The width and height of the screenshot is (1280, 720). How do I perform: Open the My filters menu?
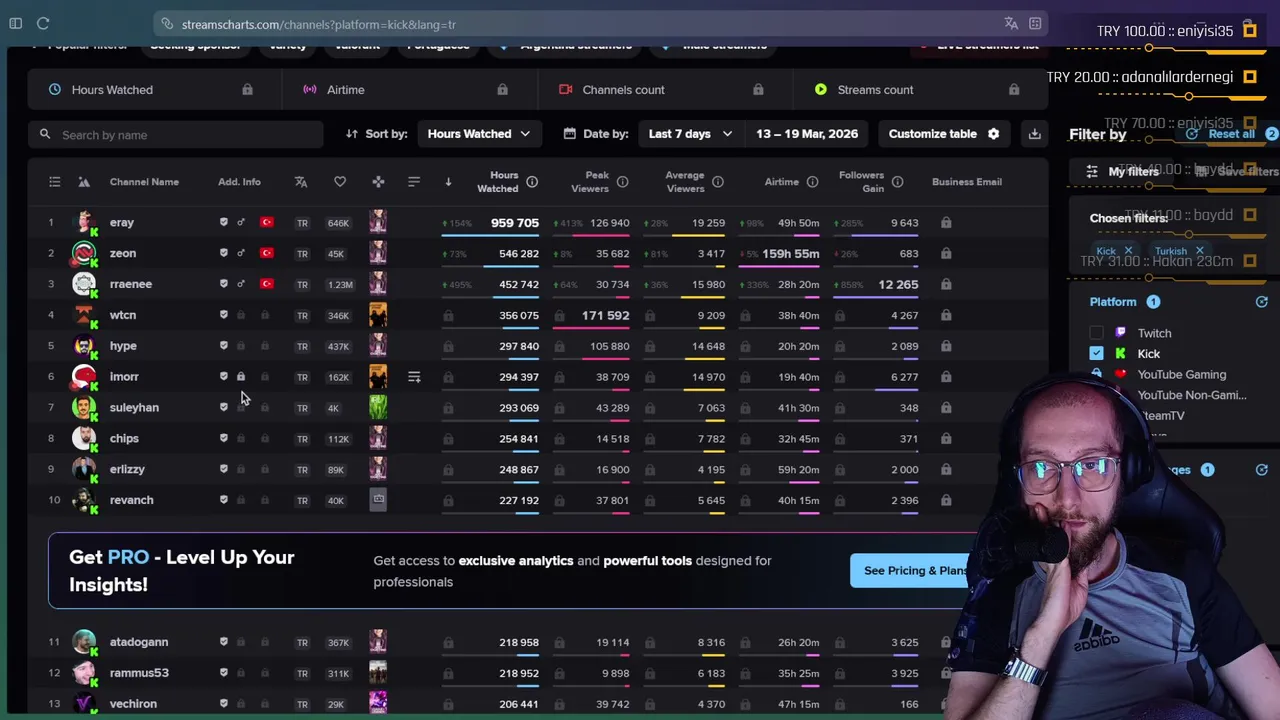[x=1123, y=171]
